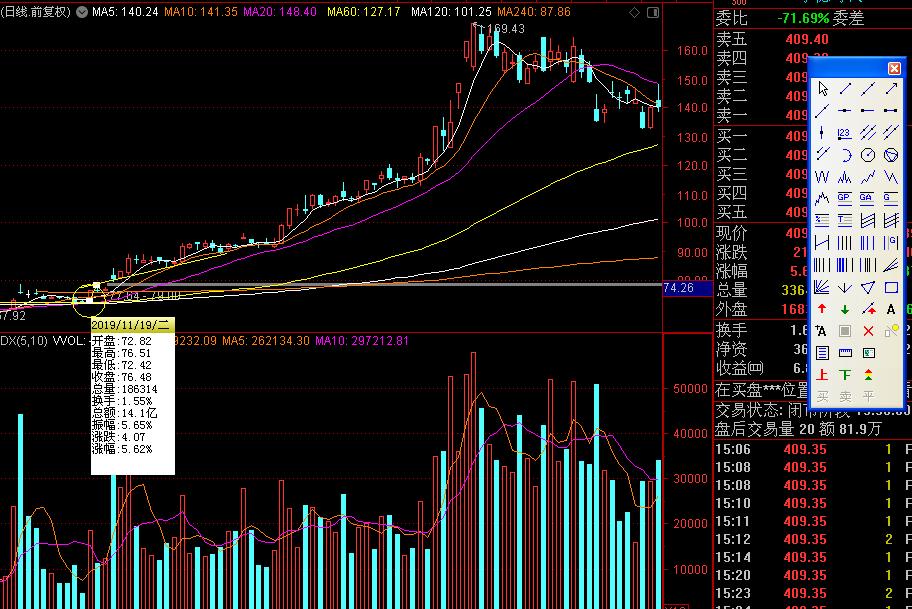Viewport: 912px width, 609px height.
Task: Click the '+A' add text label tool
Action: [x=821, y=331]
